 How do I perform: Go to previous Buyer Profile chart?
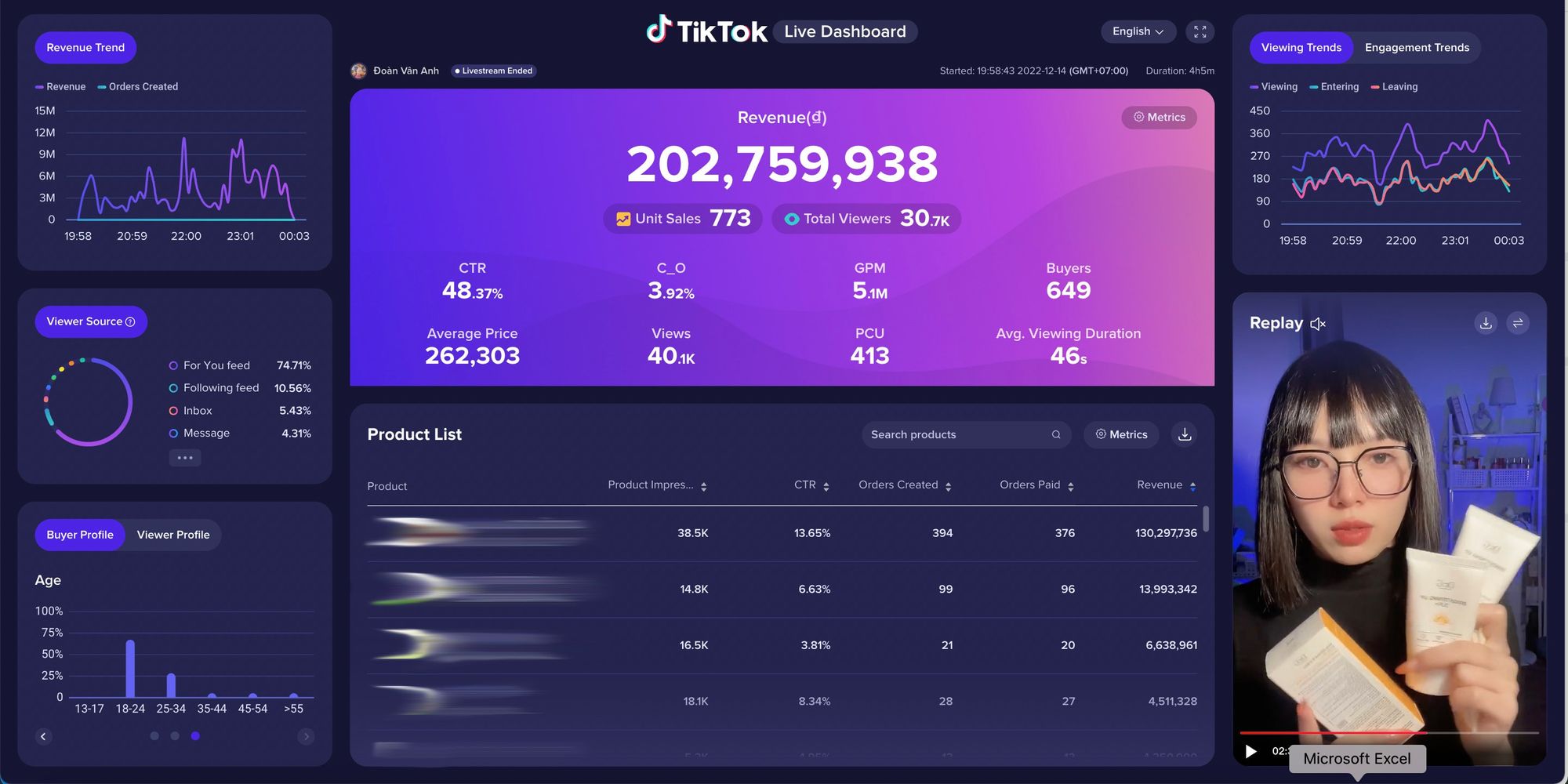[x=43, y=736]
